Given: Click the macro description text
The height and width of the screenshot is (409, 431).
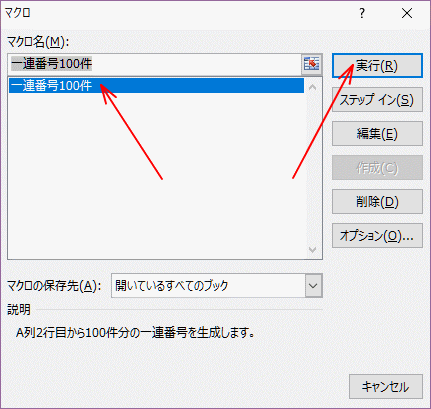Looking at the screenshot, I should coord(136,333).
